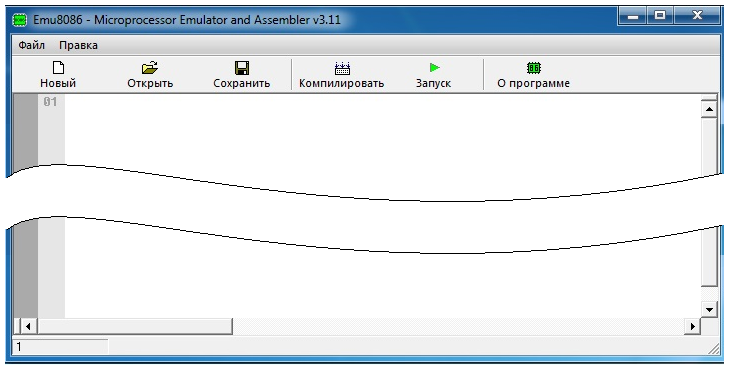731x369 pixels.
Task: Open the Правка menu
Action: click(78, 45)
